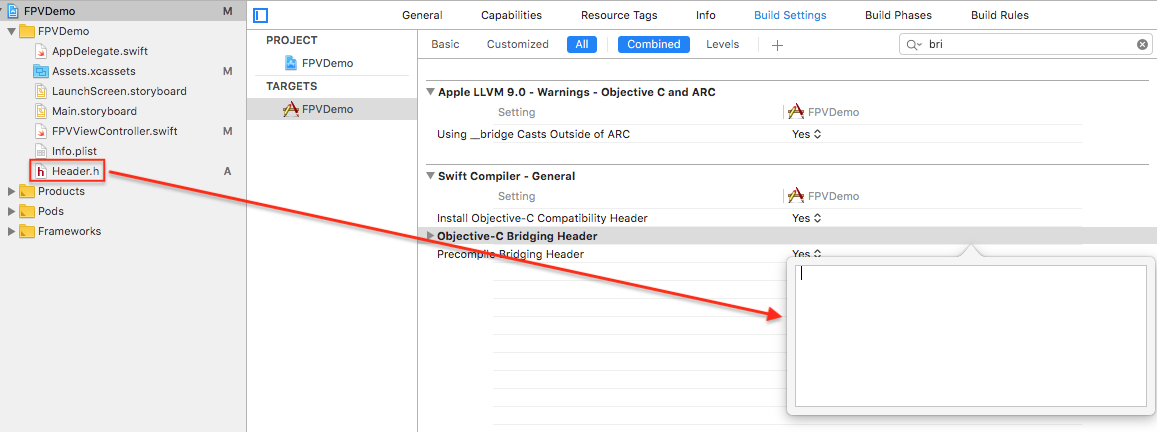Click the LaunchScreen.storyboard file icon

coord(41,92)
